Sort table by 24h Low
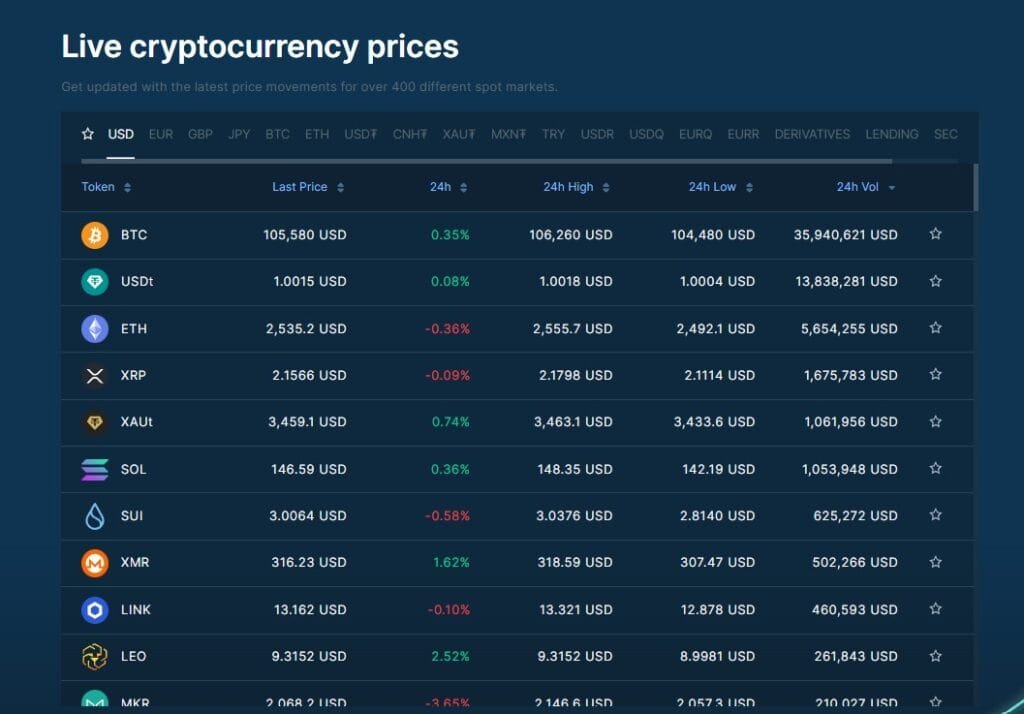 coord(720,187)
